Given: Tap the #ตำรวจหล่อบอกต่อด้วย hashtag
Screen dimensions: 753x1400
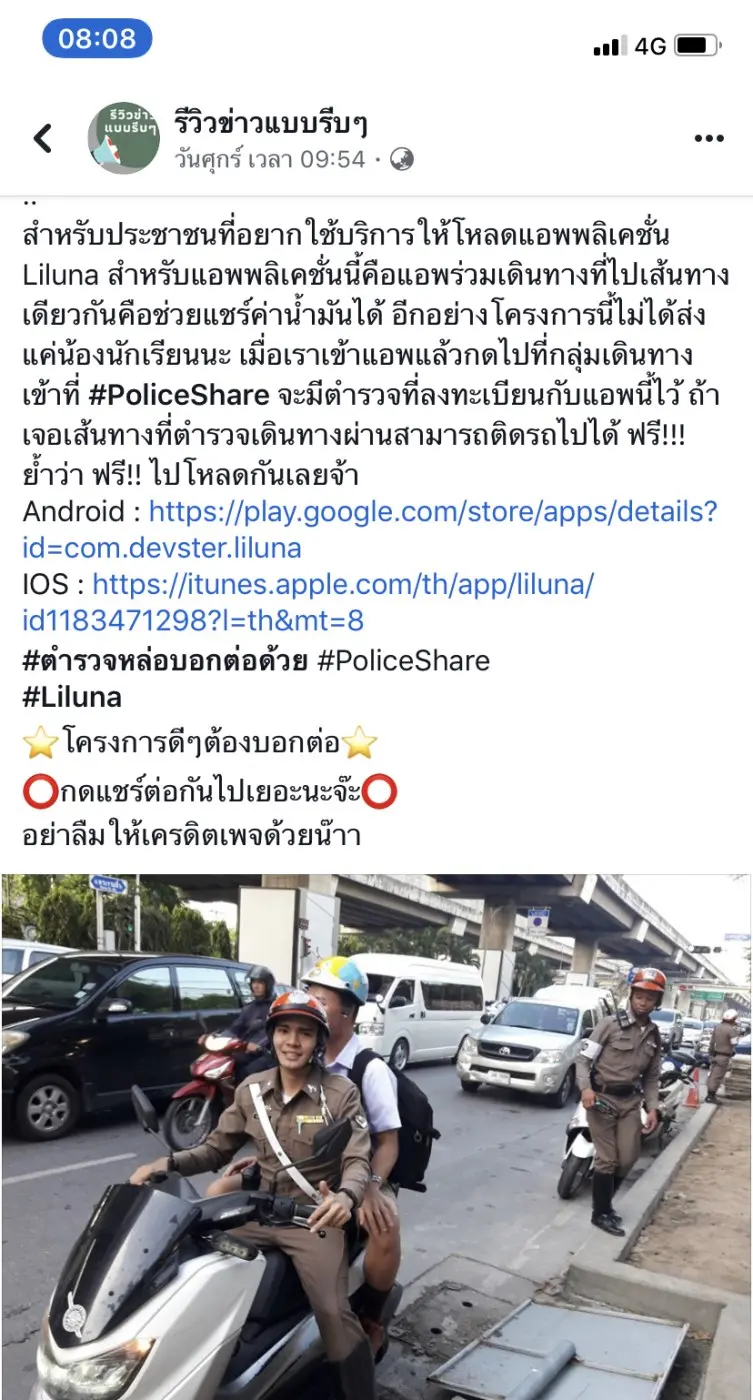Looking at the screenshot, I should (x=165, y=660).
